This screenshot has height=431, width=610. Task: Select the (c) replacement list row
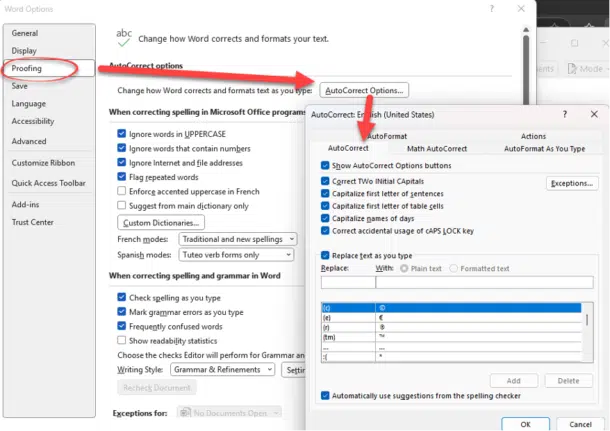451,308
